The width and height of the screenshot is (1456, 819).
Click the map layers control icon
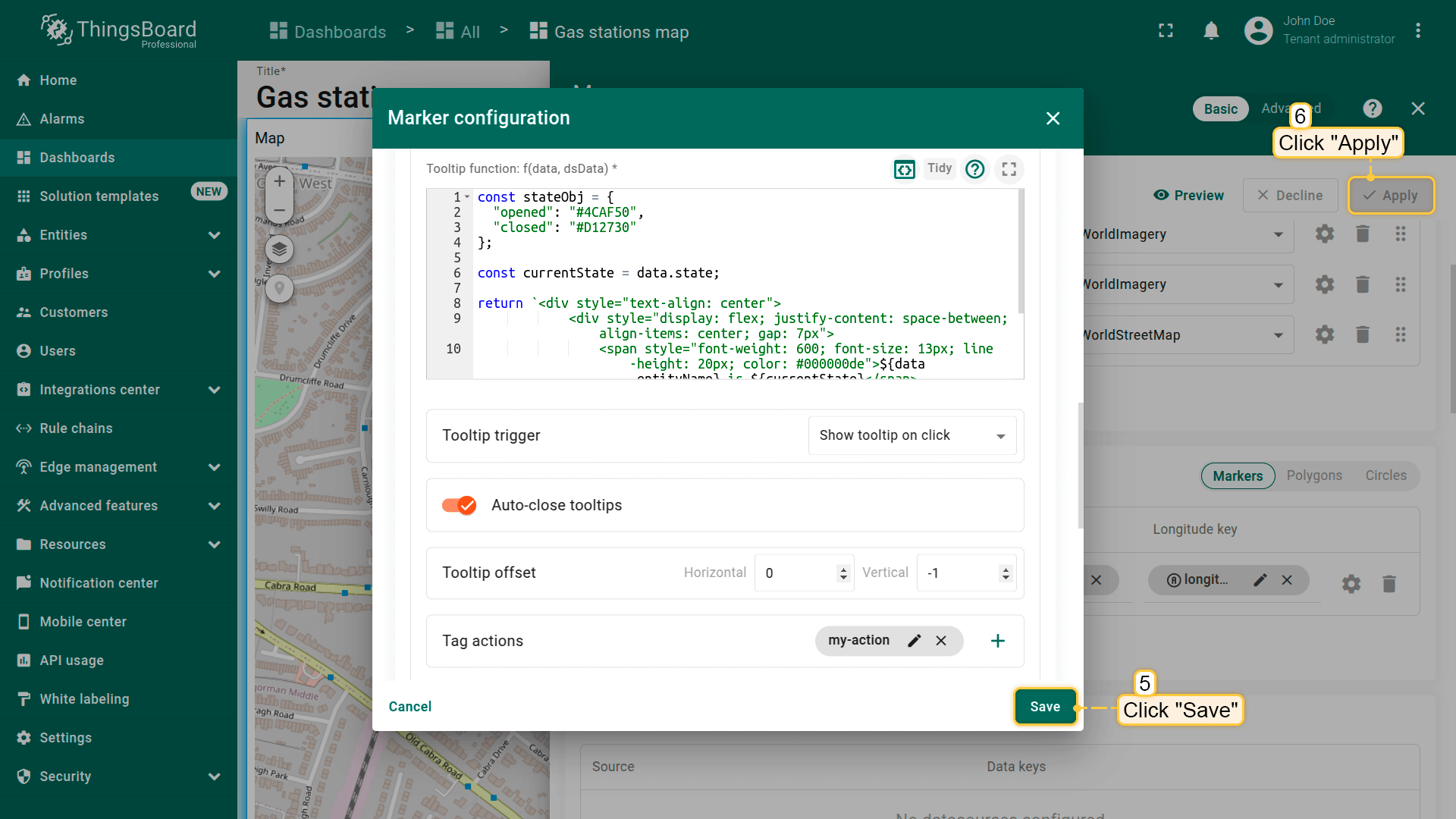[279, 249]
